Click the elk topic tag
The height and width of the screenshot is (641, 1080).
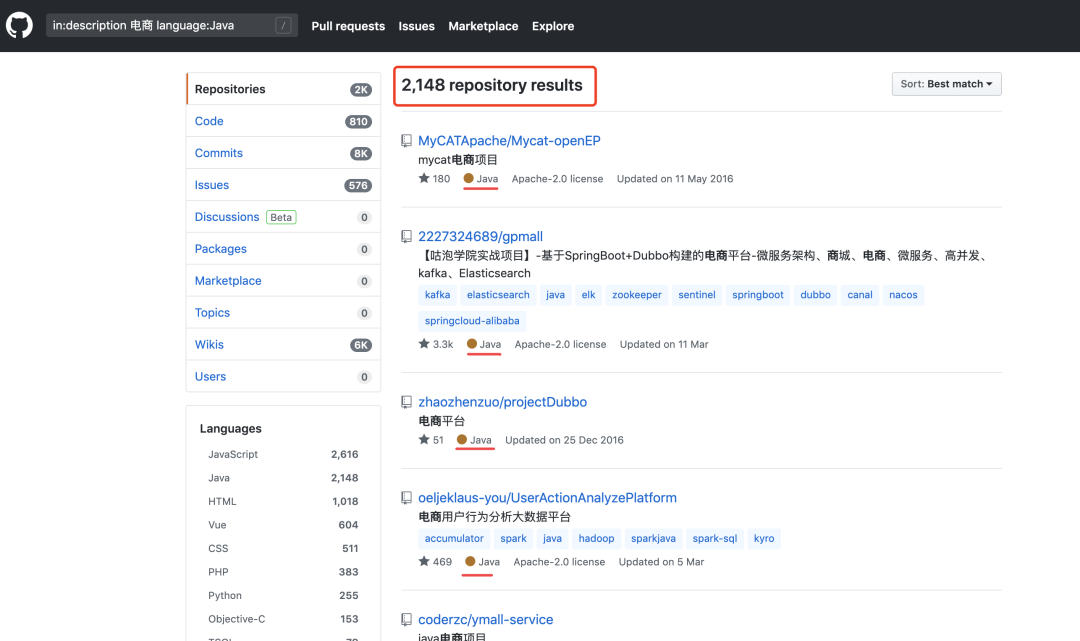coord(588,295)
